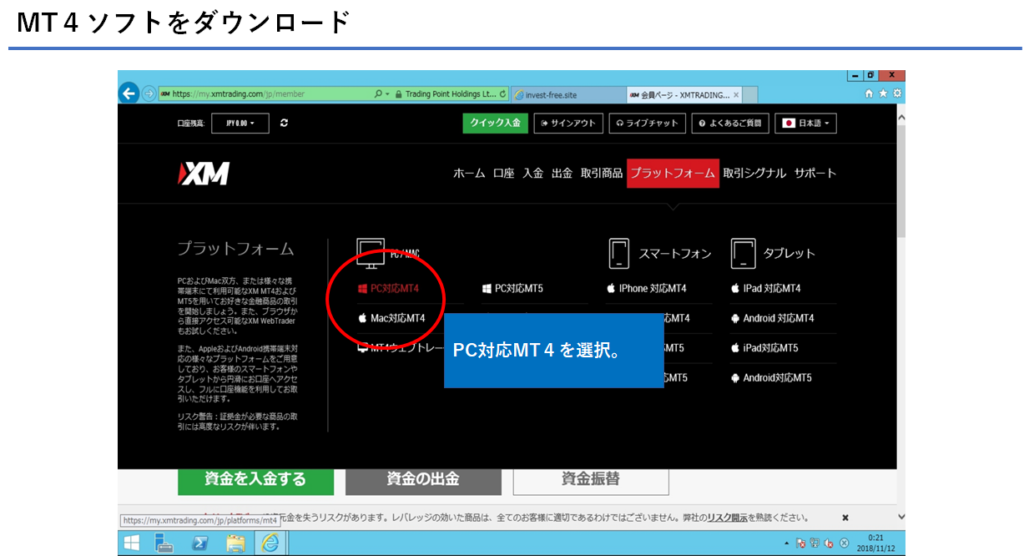Open the 取引シグナル menu item

point(754,173)
